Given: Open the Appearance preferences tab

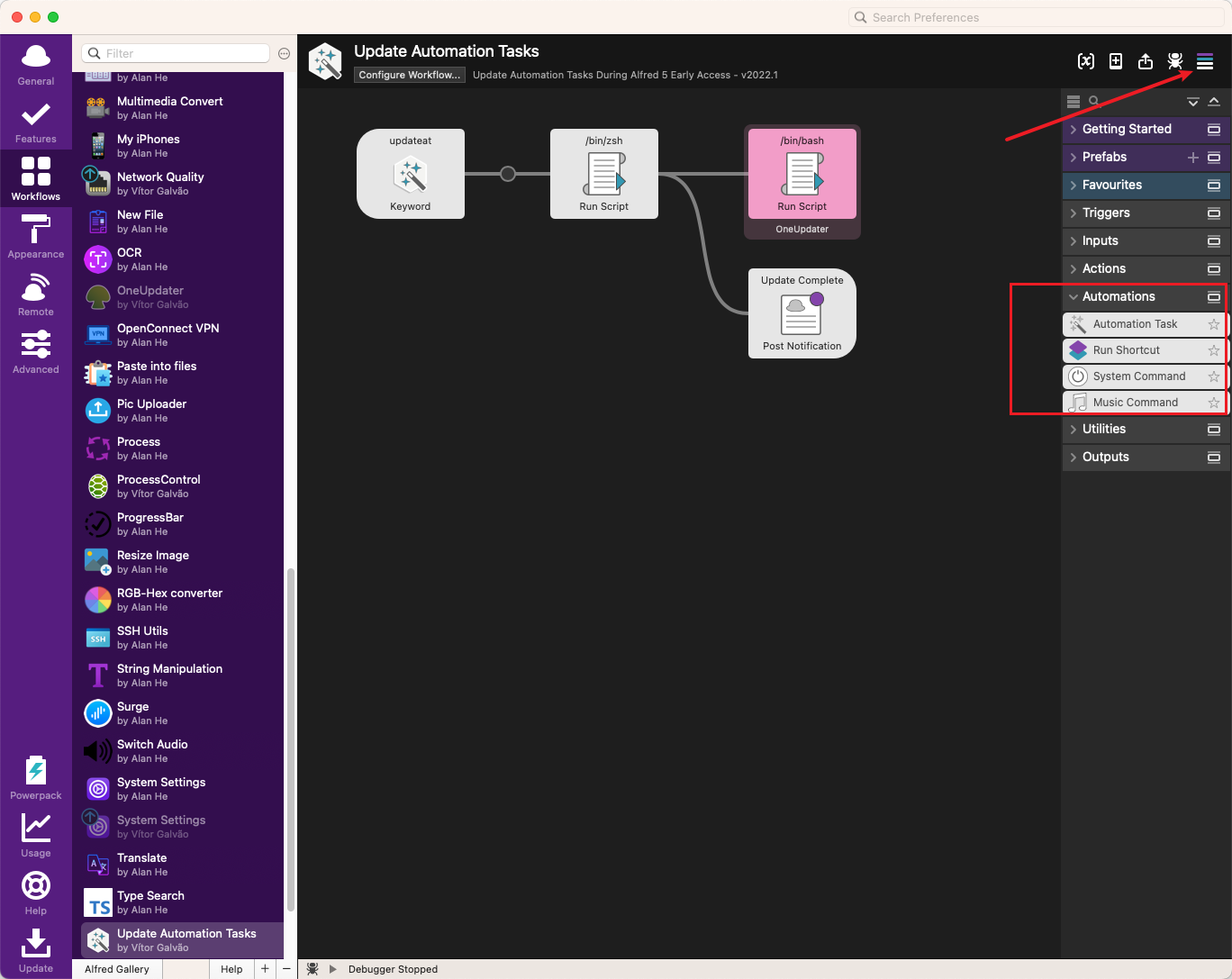Looking at the screenshot, I should click(x=36, y=237).
